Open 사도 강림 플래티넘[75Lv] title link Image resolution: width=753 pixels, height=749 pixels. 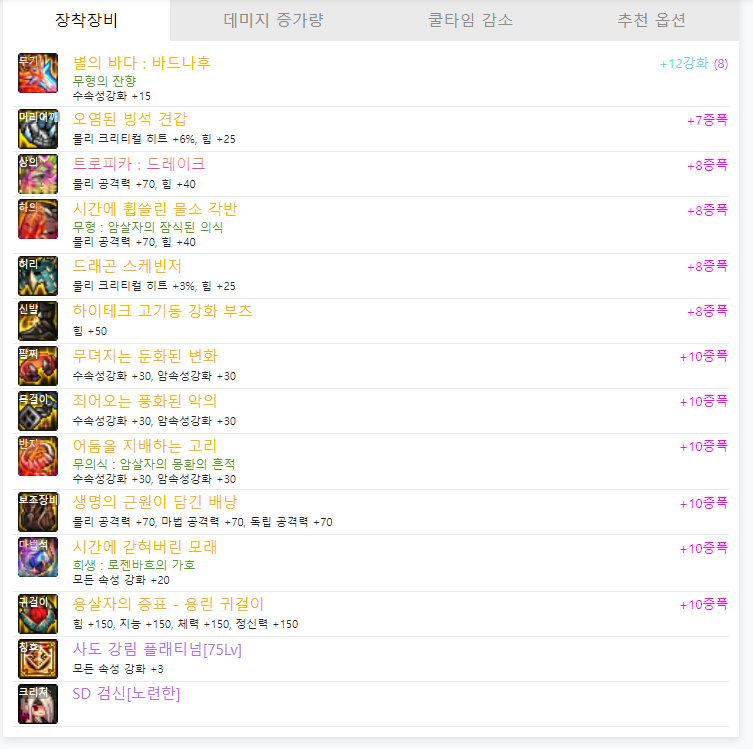click(157, 649)
